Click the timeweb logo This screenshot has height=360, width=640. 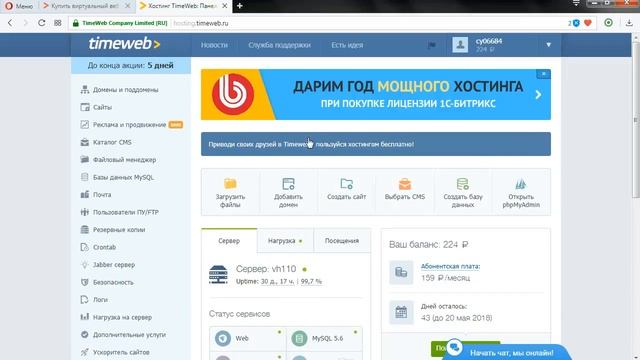[x=124, y=44]
